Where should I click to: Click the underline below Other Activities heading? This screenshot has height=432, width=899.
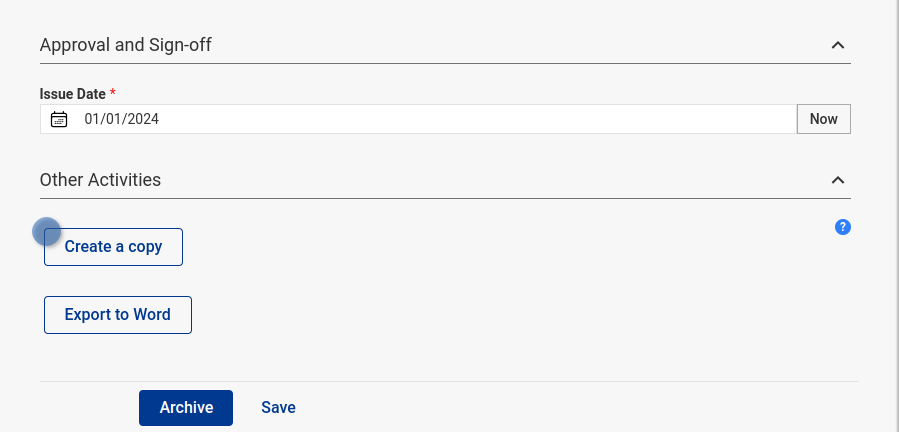445,198
